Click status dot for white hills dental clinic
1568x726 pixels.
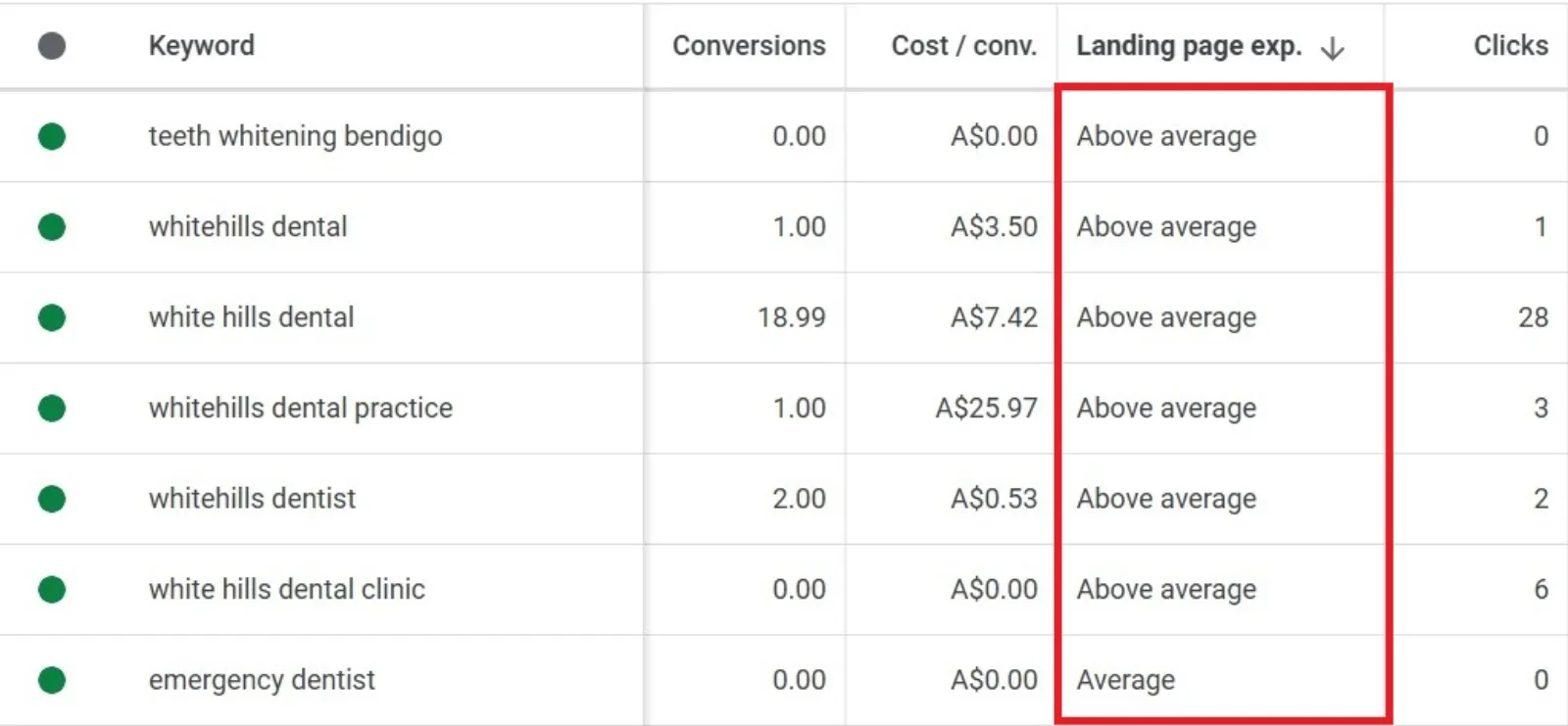tap(52, 589)
